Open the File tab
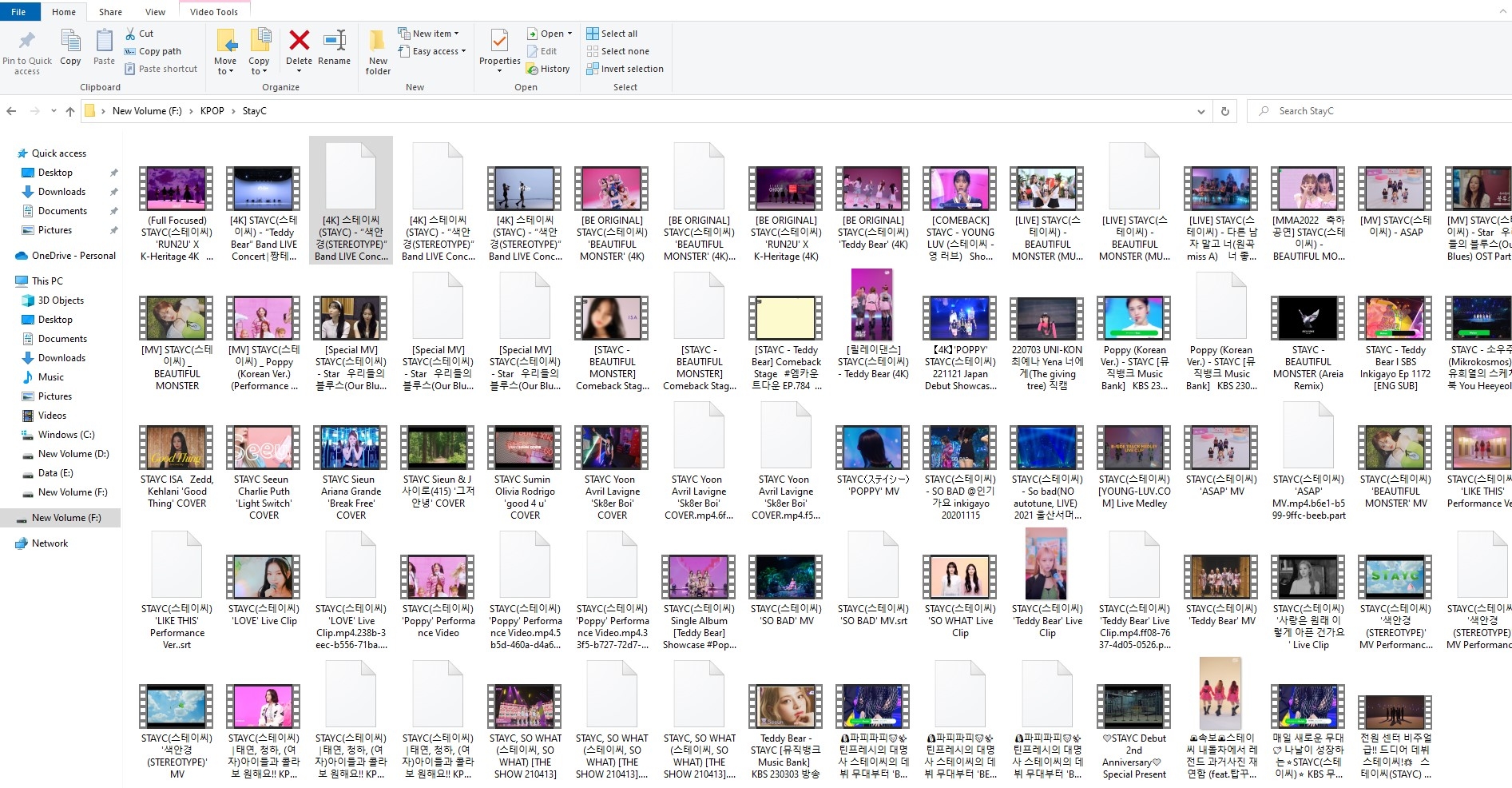The height and width of the screenshot is (788, 1512). (19, 12)
